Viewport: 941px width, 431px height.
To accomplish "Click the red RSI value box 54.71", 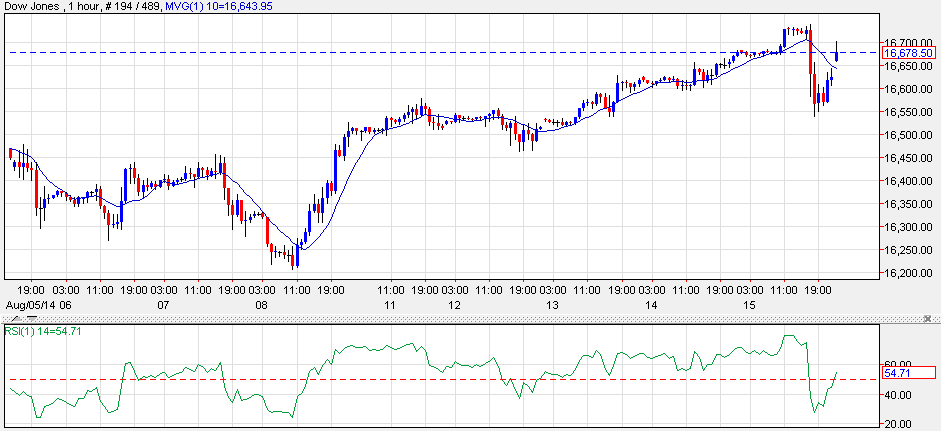I will pyautogui.click(x=908, y=373).
